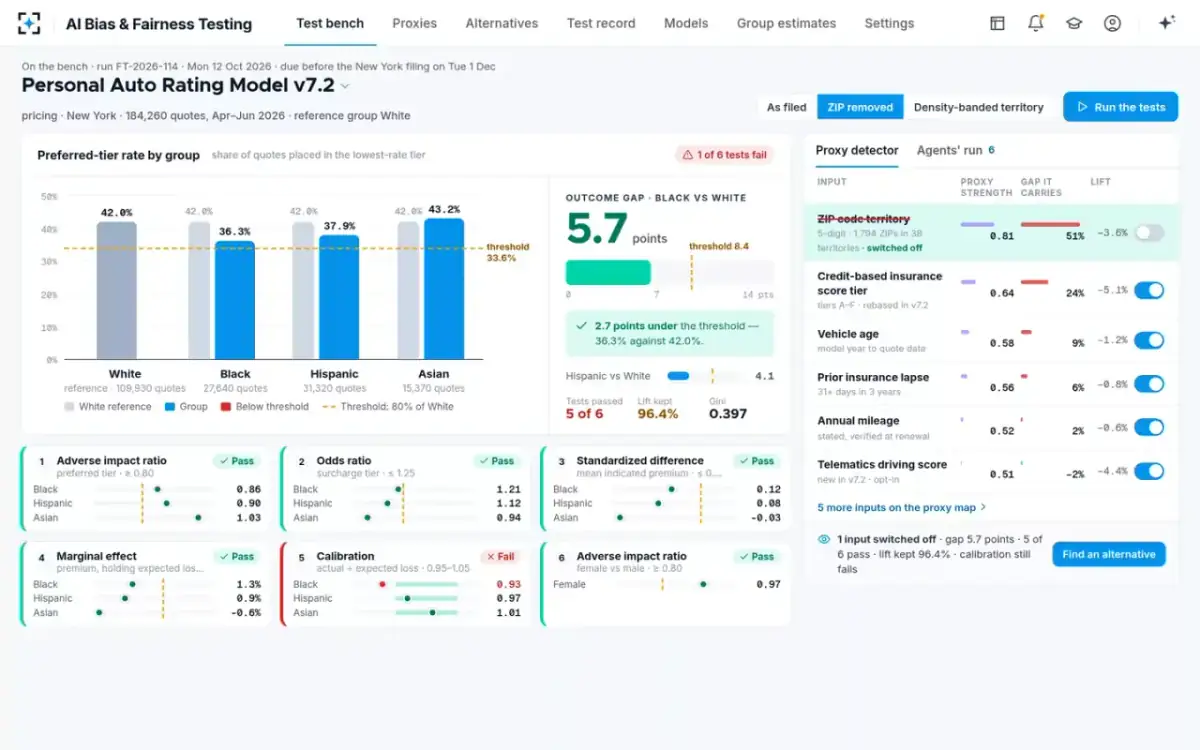Launch the sparkle AI assistant icon
The width and height of the screenshot is (1200, 750).
click(x=1166, y=23)
